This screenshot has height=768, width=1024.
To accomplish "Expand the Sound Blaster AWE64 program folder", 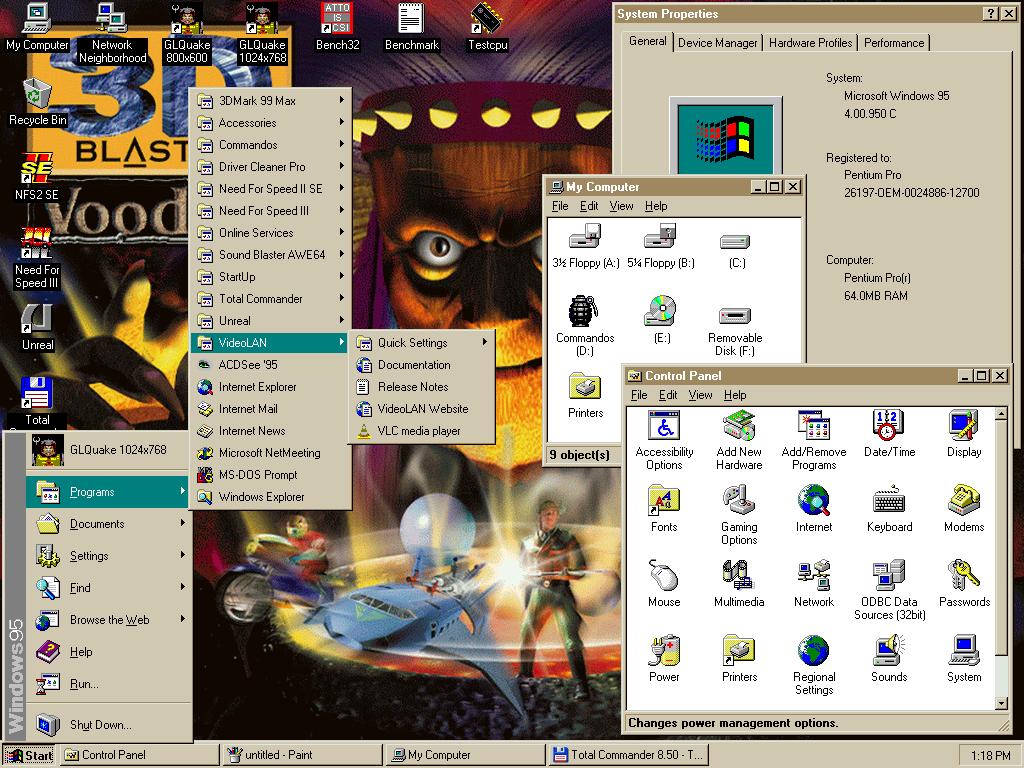I will coord(271,255).
